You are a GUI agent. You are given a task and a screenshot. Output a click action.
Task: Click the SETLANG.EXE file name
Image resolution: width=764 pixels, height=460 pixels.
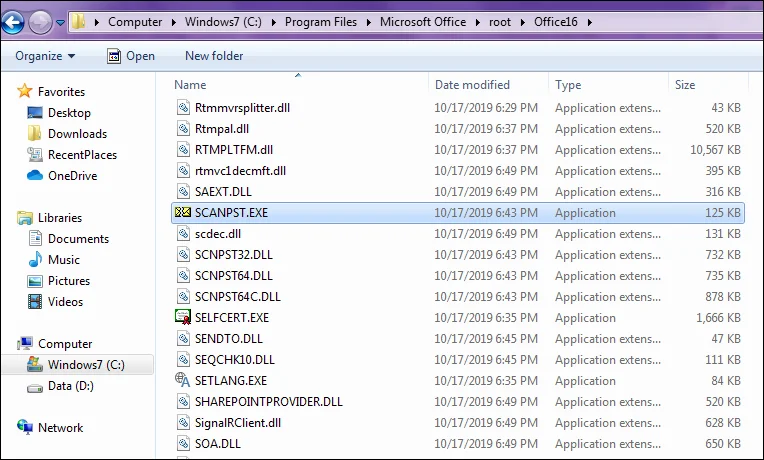[231, 381]
